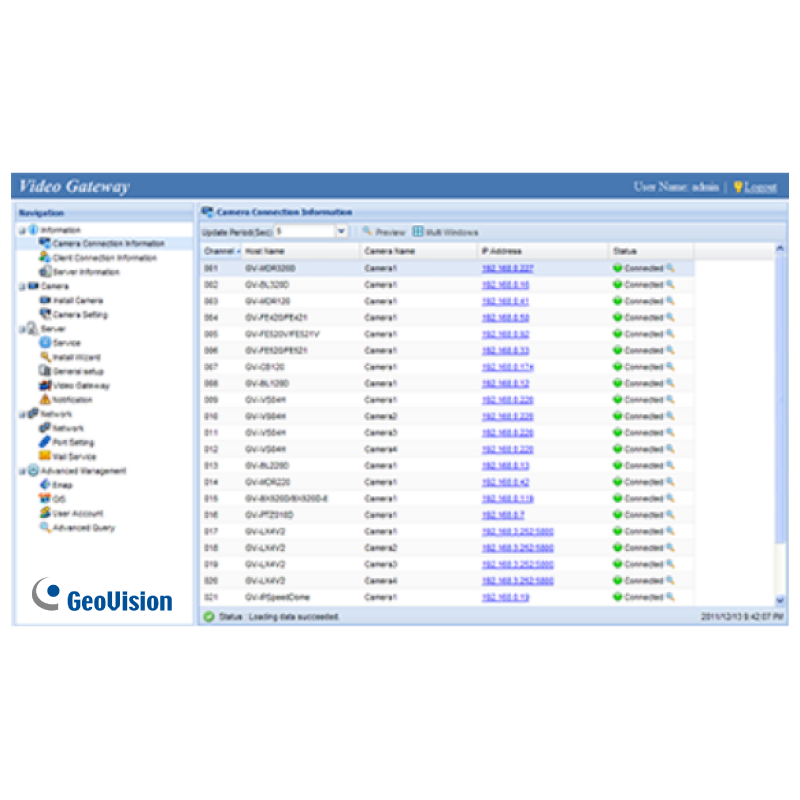Open the Notification warning icon
This screenshot has width=800, height=800.
[x=44, y=400]
